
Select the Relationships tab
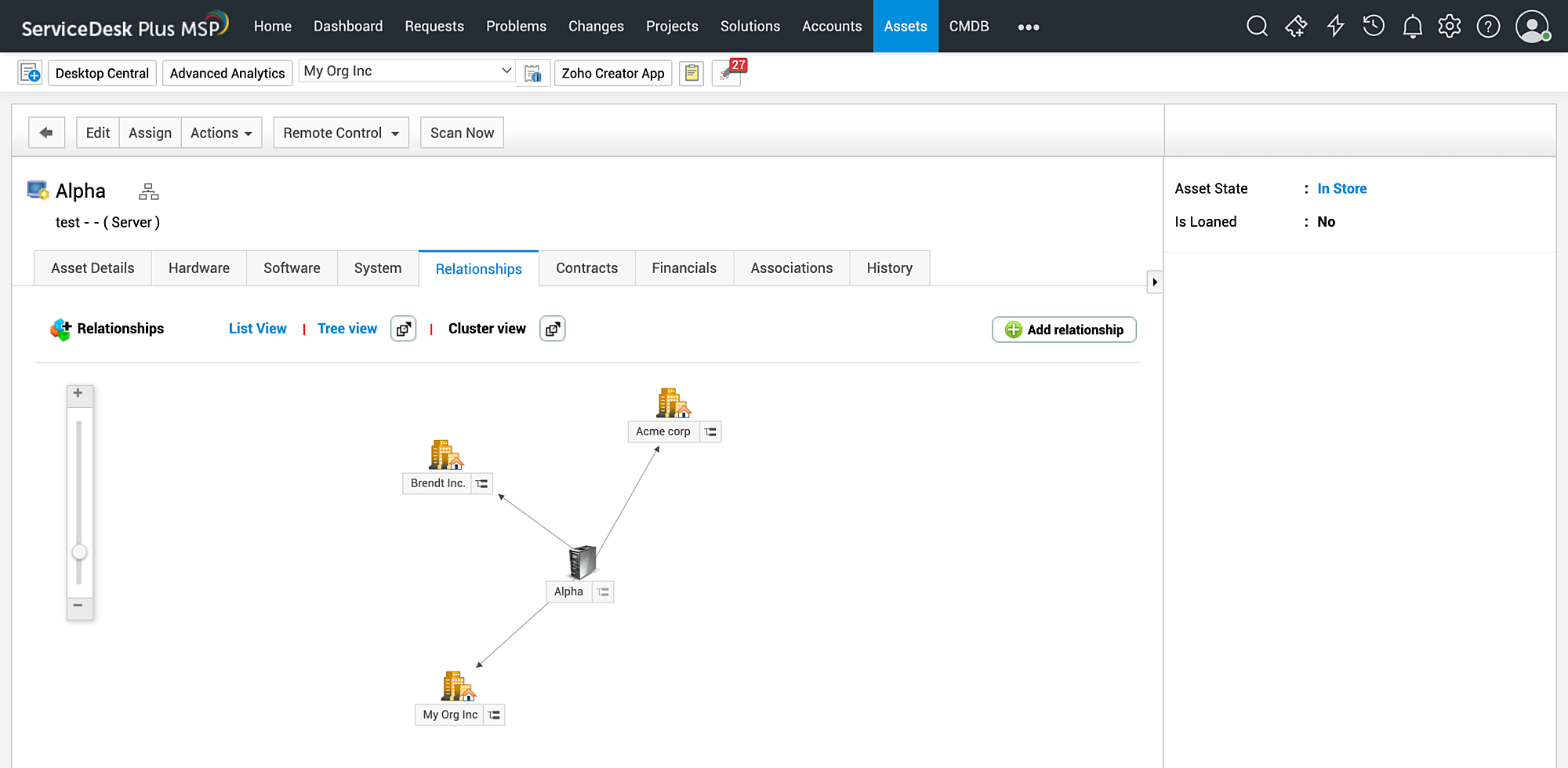[x=479, y=269]
